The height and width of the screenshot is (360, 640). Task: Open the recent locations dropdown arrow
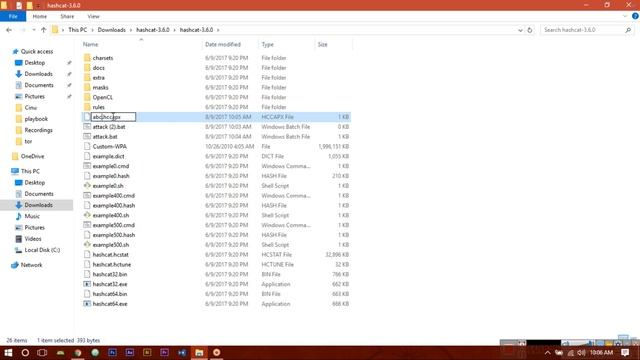pyautogui.click(x=33, y=30)
